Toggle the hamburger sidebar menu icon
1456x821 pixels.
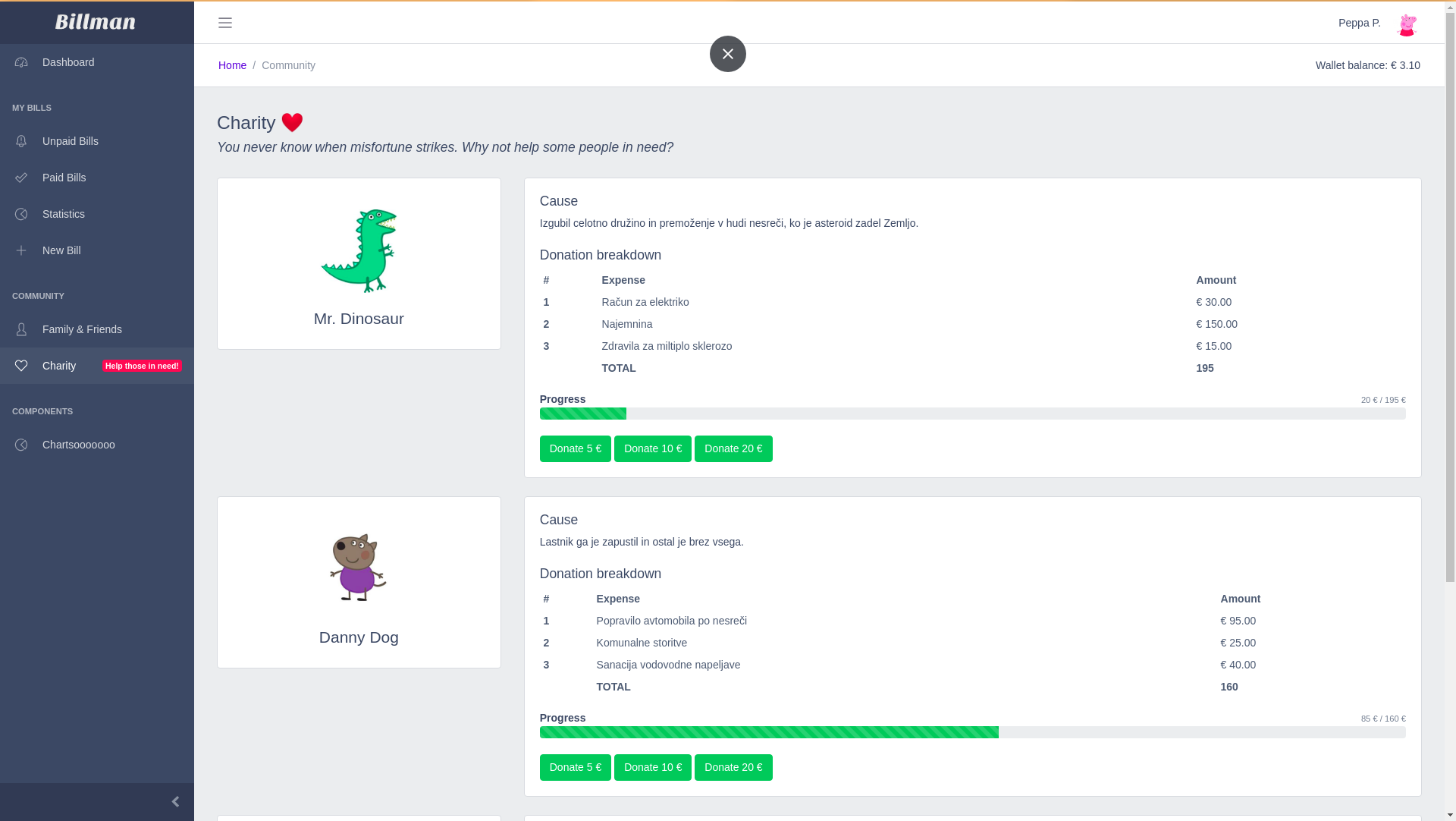pyautogui.click(x=225, y=23)
